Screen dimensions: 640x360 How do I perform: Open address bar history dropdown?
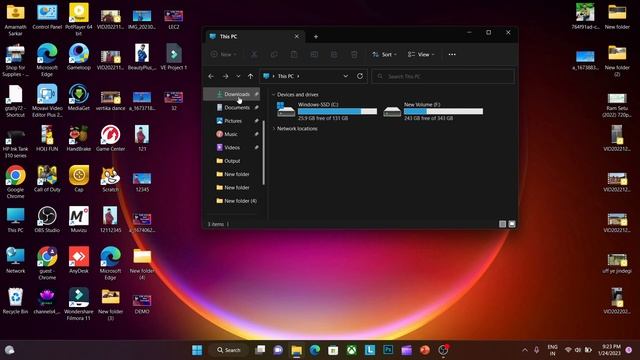pos(346,76)
